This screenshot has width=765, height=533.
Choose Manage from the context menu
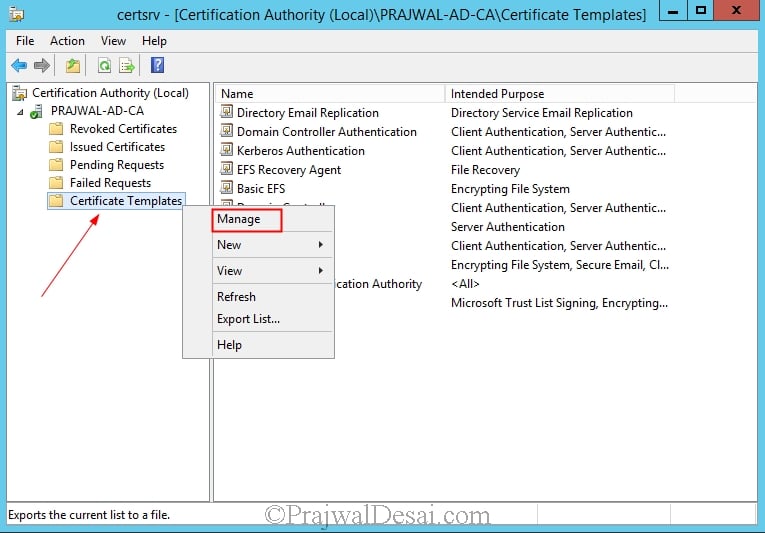coord(273,219)
